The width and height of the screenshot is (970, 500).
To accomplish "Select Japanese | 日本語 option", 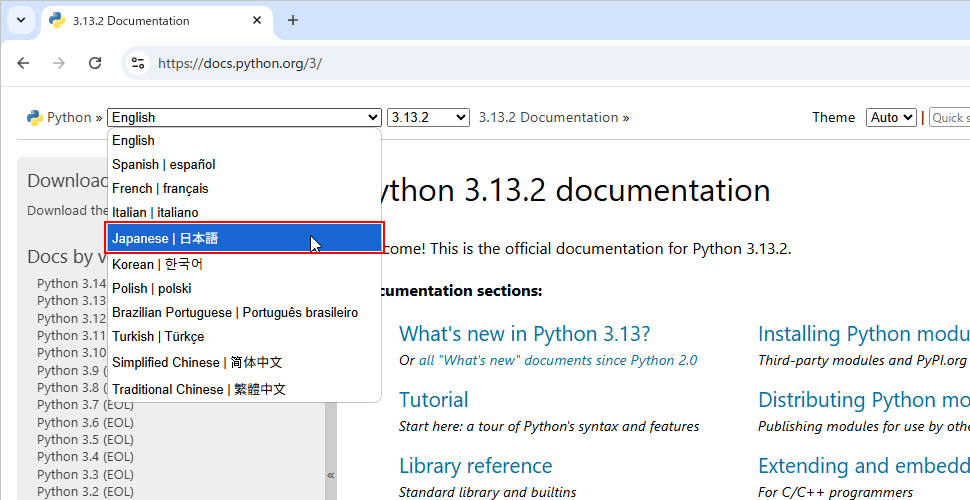I will tap(244, 238).
